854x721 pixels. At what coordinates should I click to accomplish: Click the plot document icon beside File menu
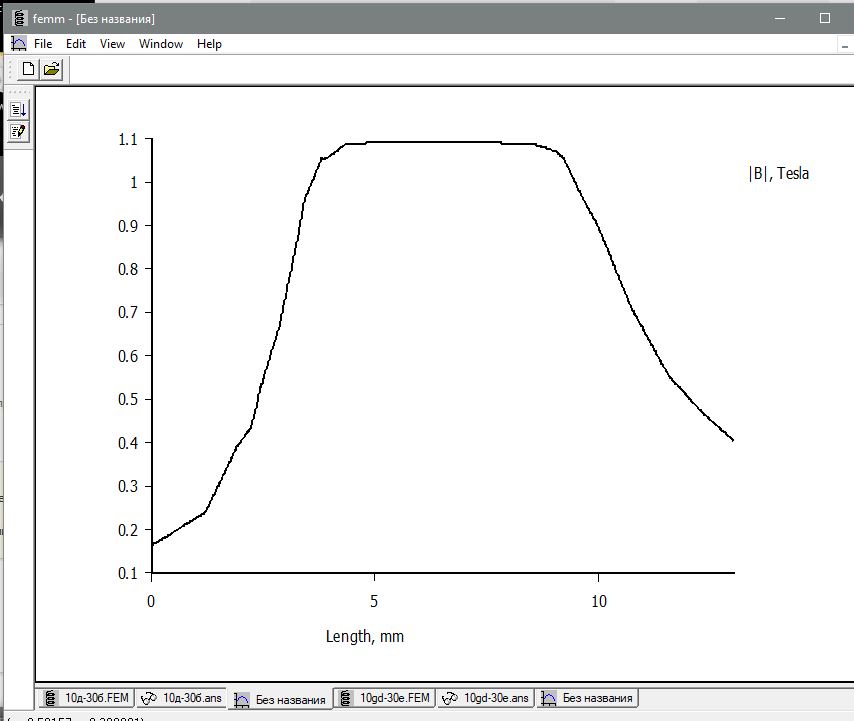pos(19,44)
